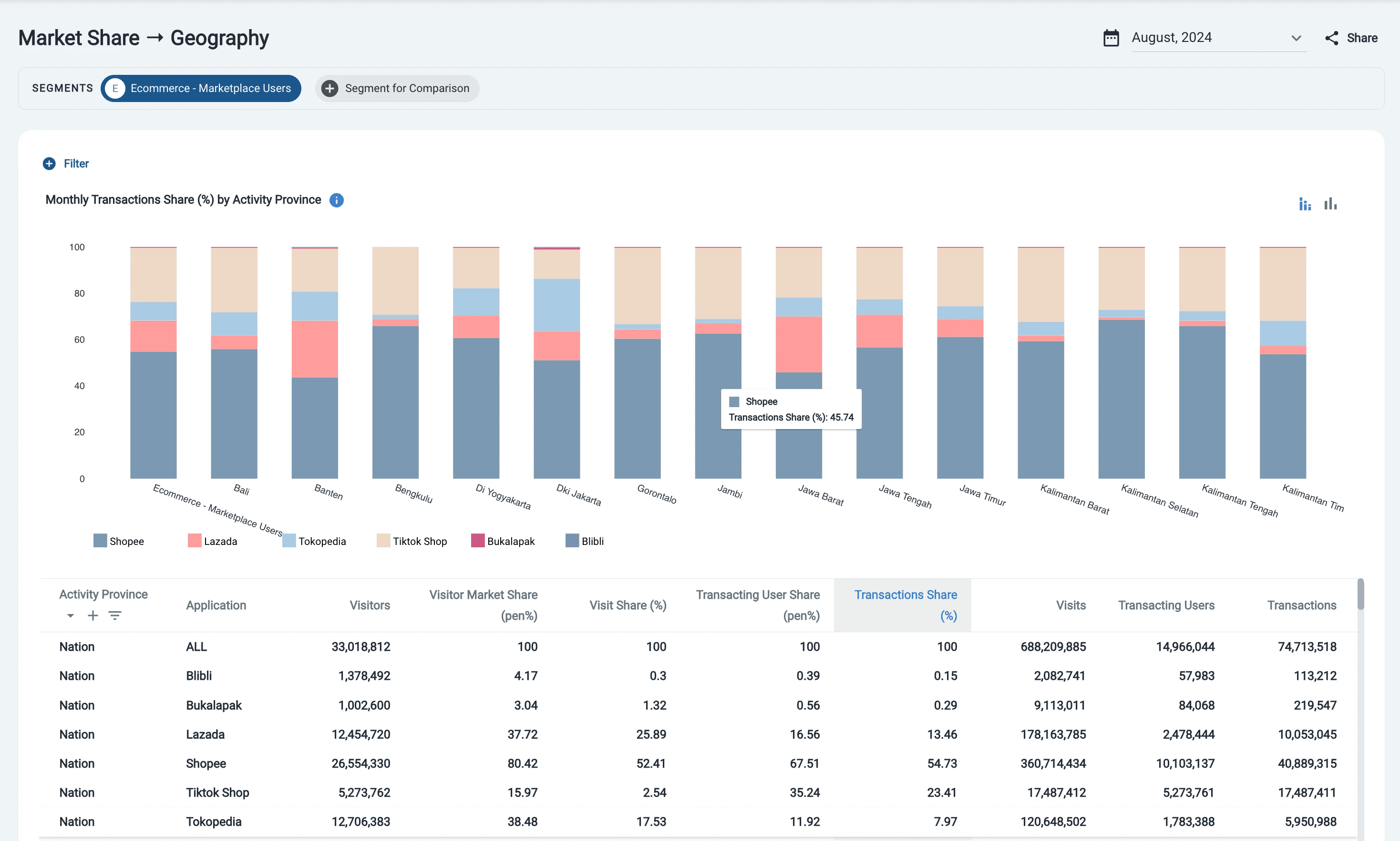The width and height of the screenshot is (1400, 841).
Task: Click the info icon beside the chart title
Action: [x=337, y=200]
